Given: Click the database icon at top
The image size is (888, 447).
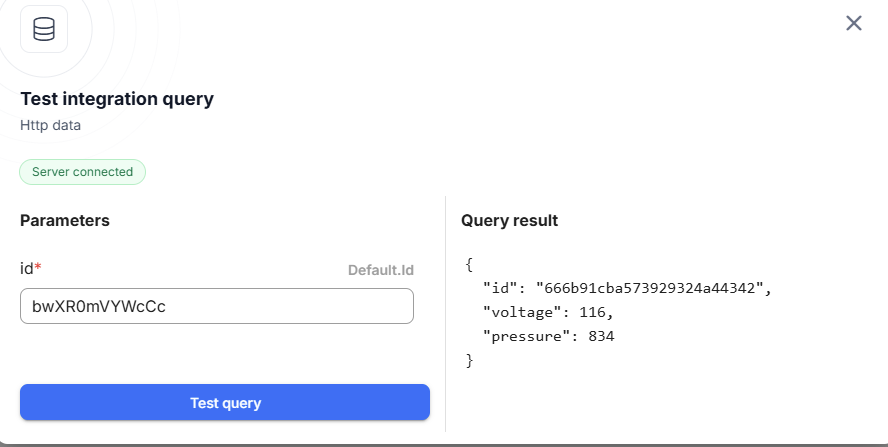Looking at the screenshot, I should [x=44, y=29].
